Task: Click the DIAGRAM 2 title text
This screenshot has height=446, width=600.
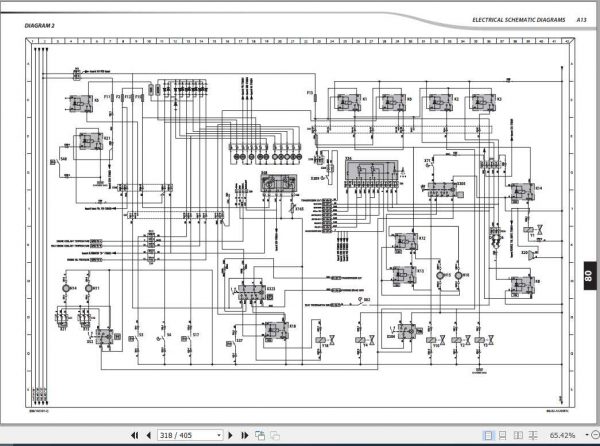Action: point(39,26)
